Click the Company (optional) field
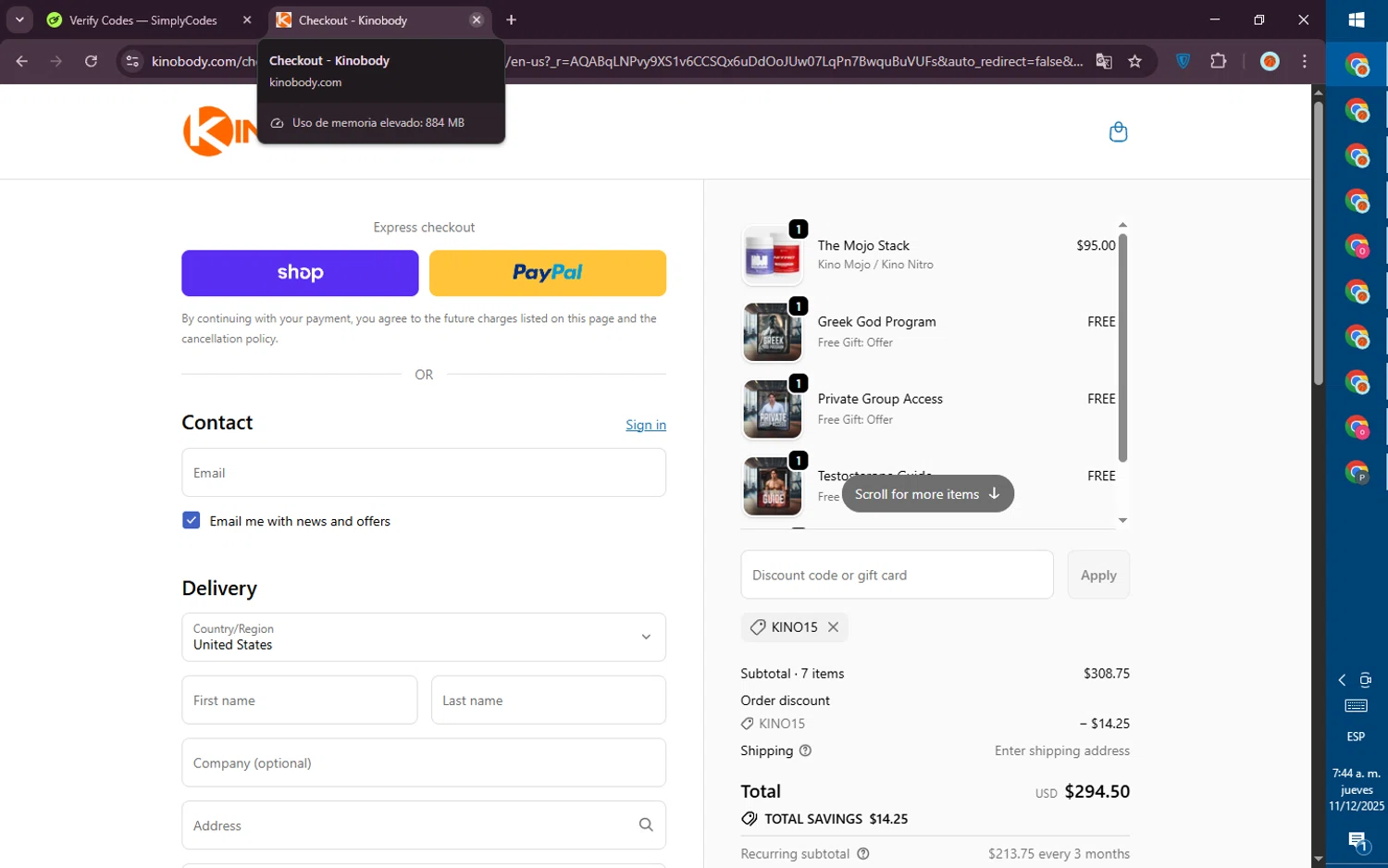Screen dimensions: 1388x868 pyautogui.click(x=424, y=763)
